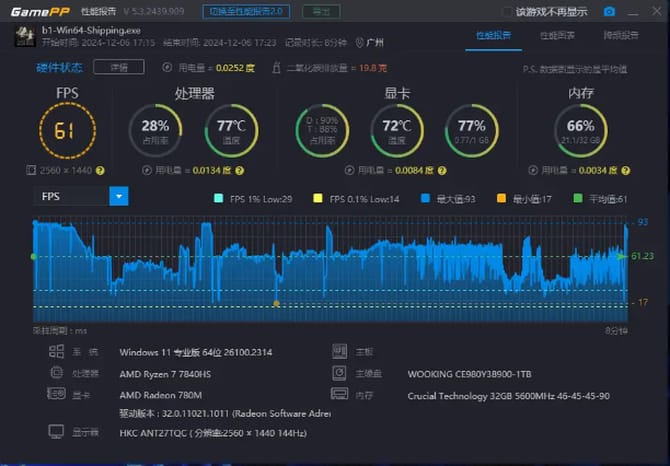Click the game thumbnail for b1-Win64-Shipping.exe
This screenshot has width=670, height=466.
point(25,36)
